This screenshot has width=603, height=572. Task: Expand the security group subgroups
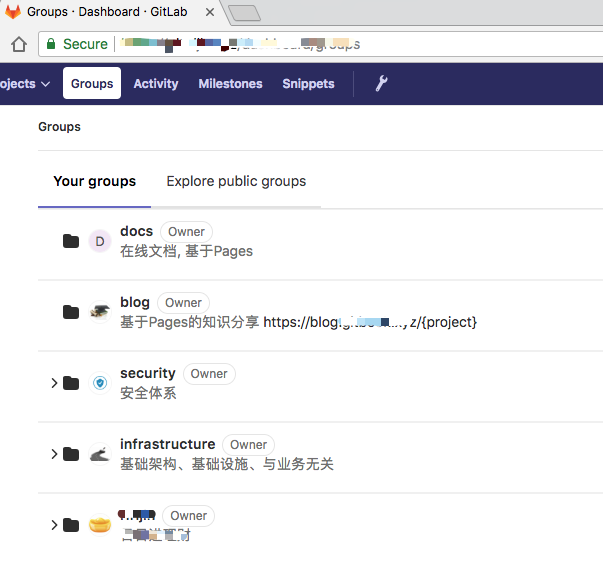click(x=54, y=383)
